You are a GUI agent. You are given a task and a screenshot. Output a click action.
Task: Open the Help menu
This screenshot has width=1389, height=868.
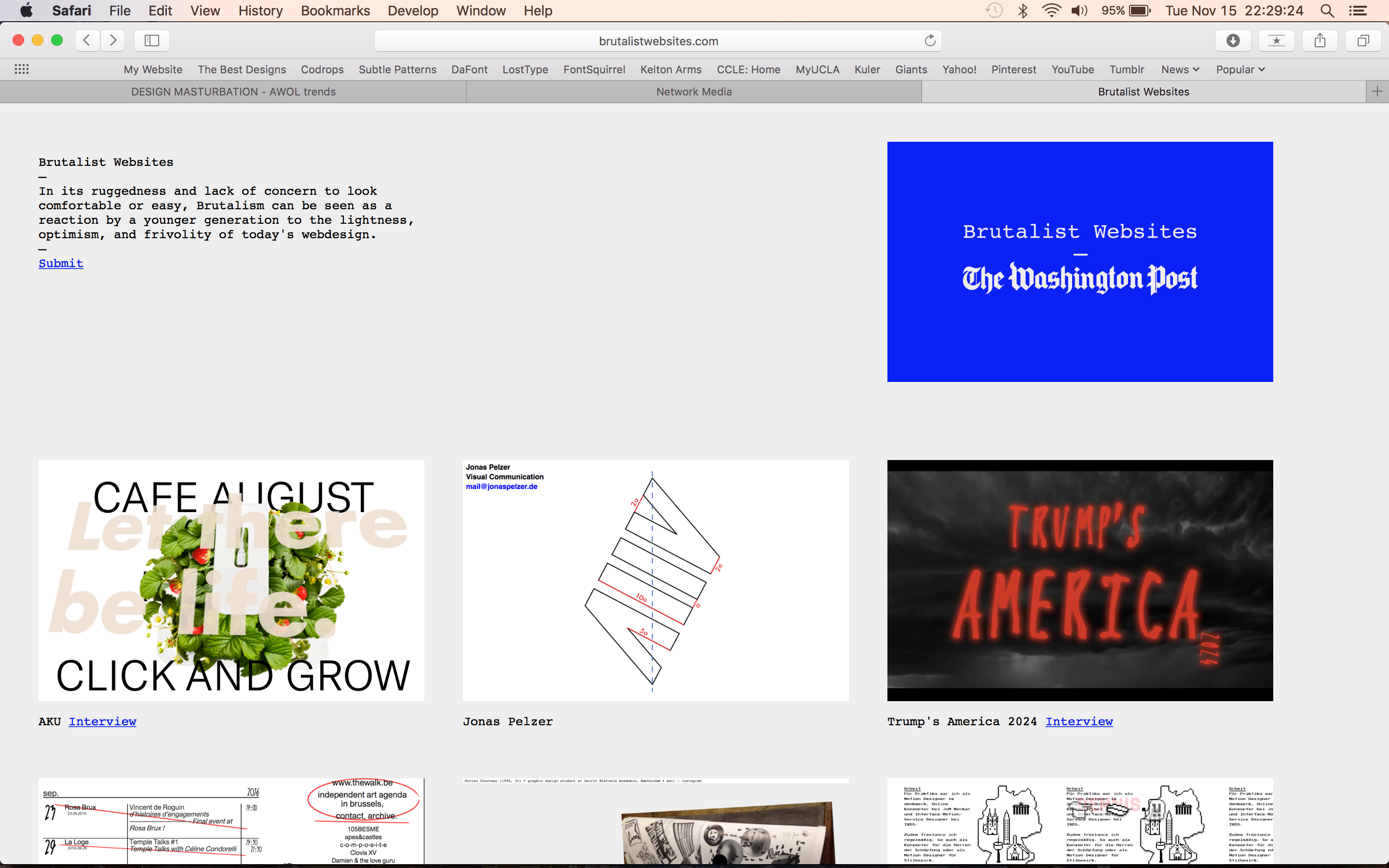[x=538, y=10]
